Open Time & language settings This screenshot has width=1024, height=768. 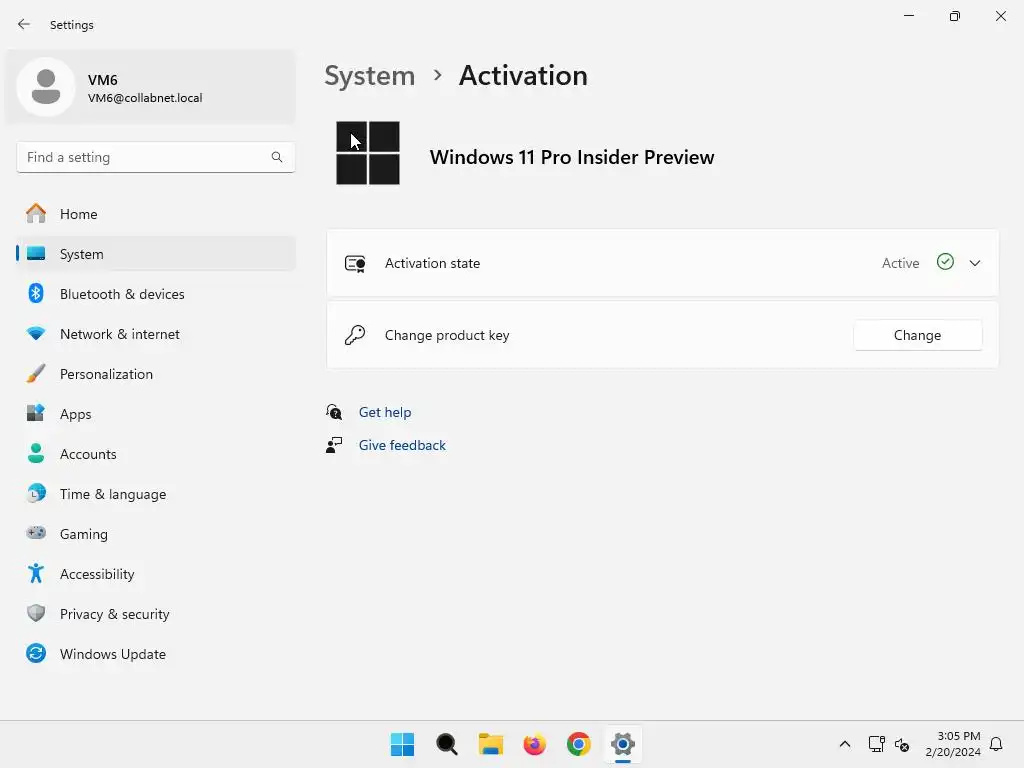pos(155,494)
